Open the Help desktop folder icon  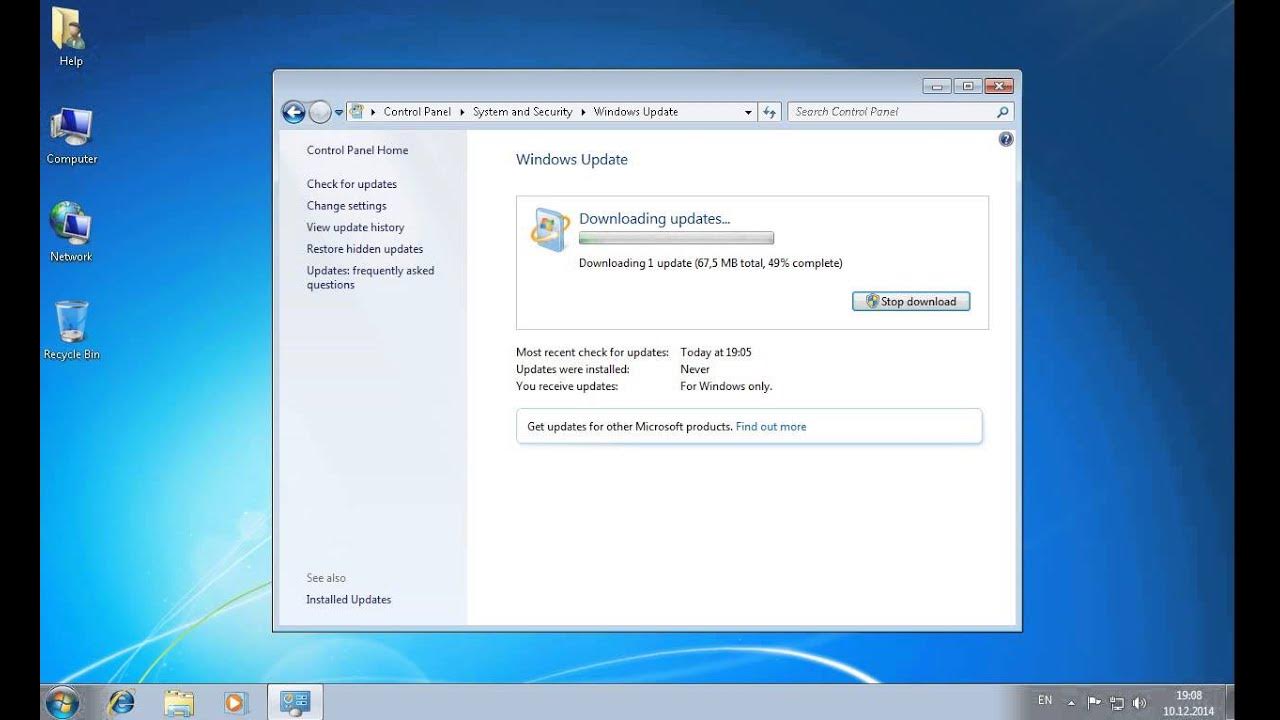[70, 37]
